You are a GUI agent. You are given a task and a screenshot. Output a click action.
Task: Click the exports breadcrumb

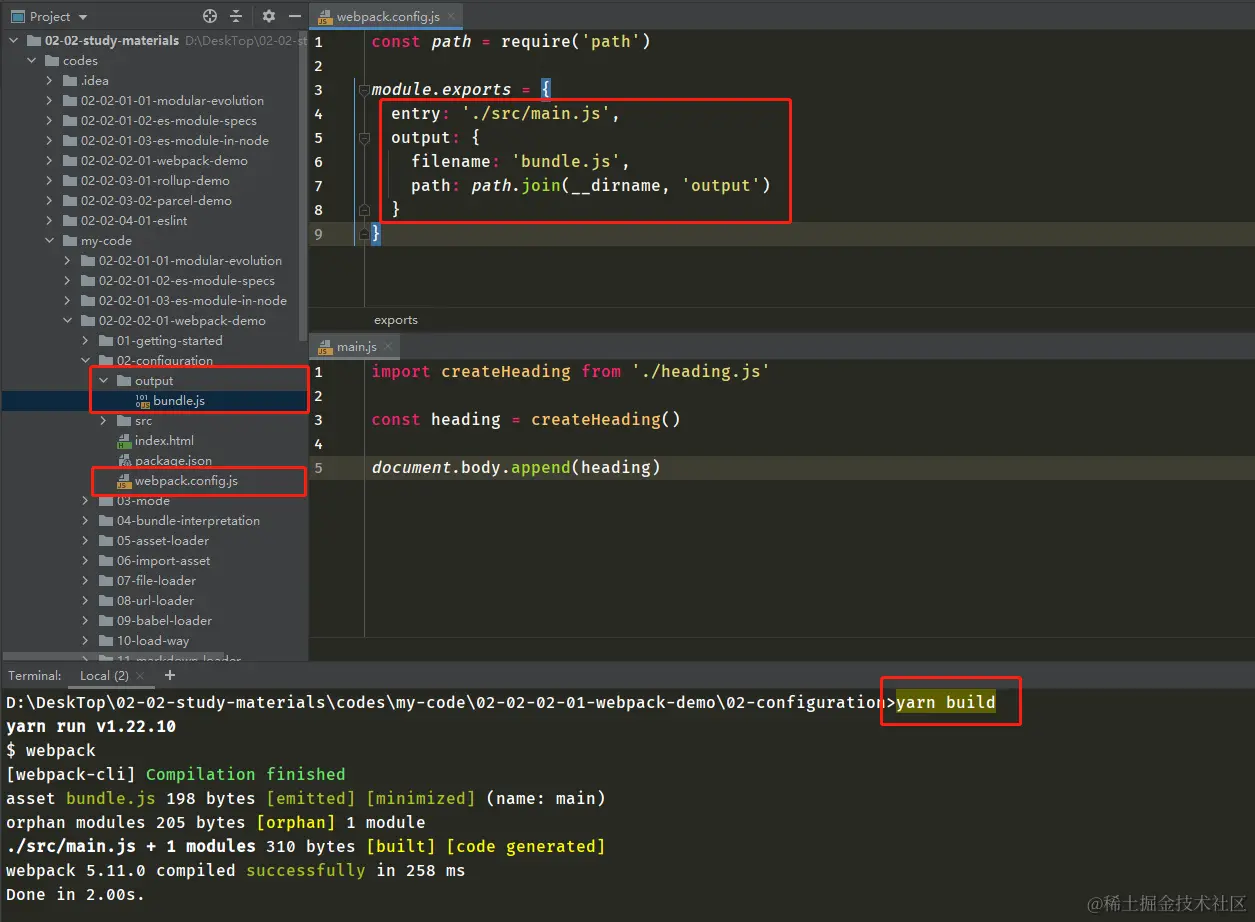[396, 320]
